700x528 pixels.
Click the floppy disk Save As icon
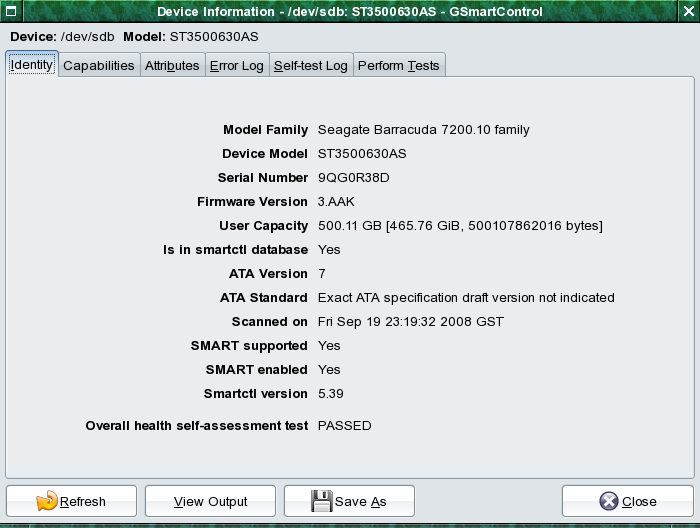pyautogui.click(x=322, y=501)
